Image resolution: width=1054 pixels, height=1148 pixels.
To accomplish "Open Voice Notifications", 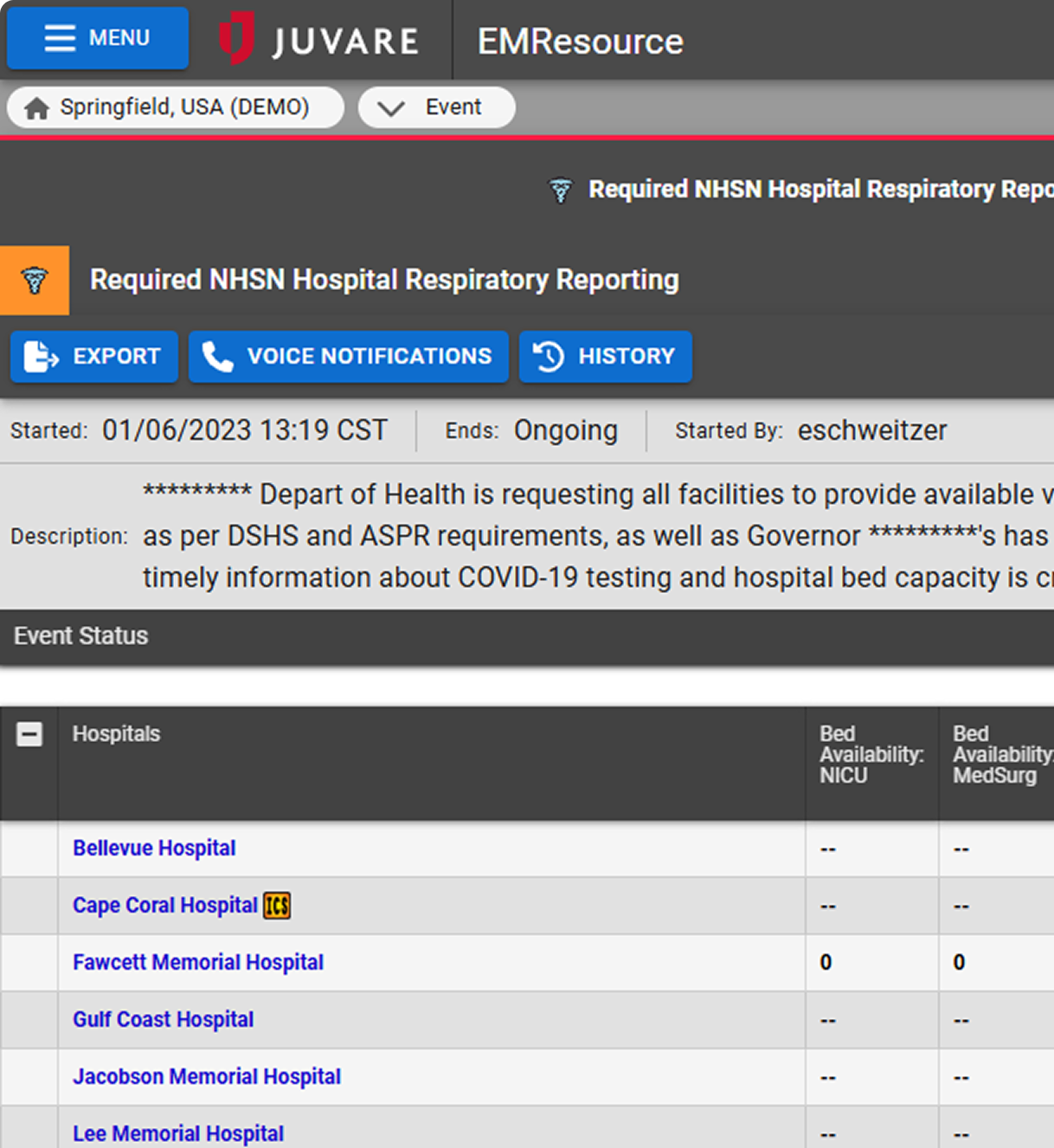I will (348, 357).
